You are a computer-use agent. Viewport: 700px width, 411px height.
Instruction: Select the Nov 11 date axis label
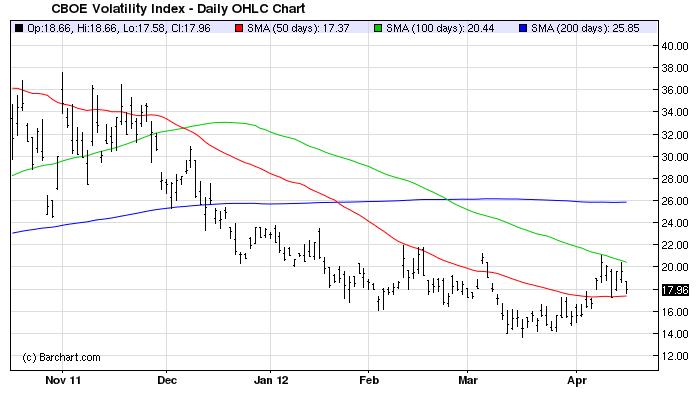tap(64, 380)
